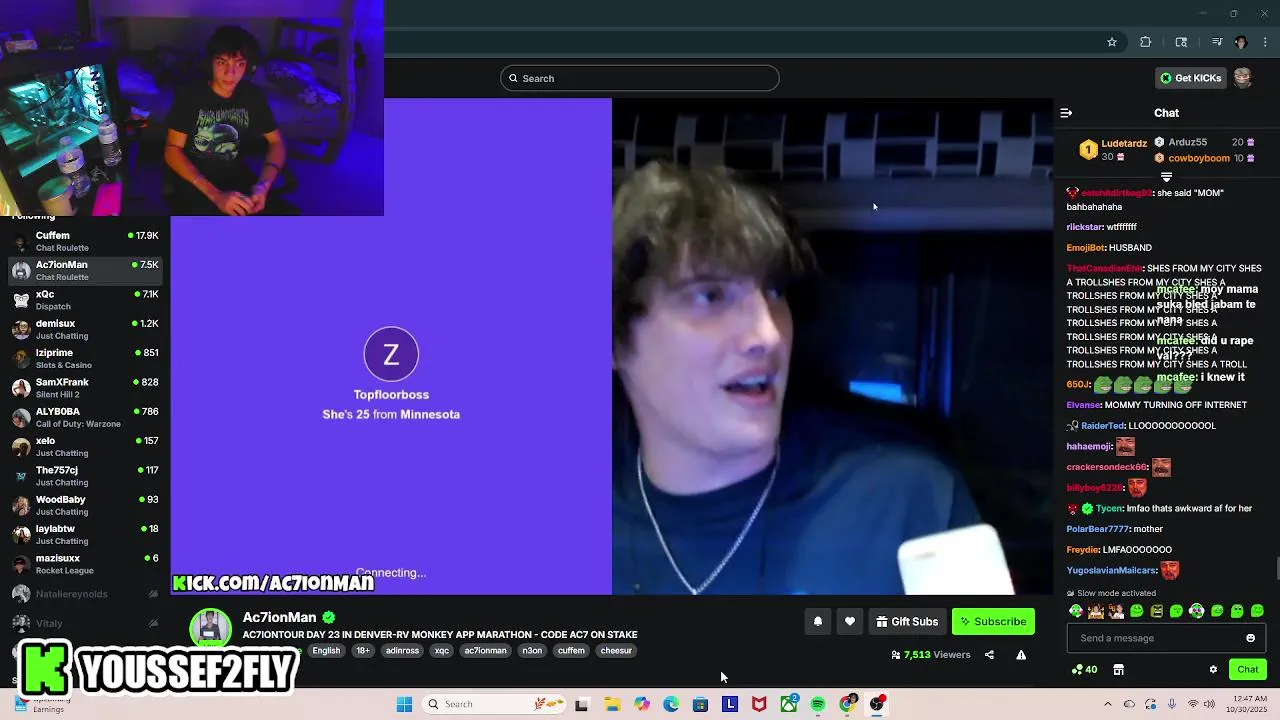The width and height of the screenshot is (1280, 720).
Task: Open xQc channel in the sidebar
Action: (x=86, y=300)
